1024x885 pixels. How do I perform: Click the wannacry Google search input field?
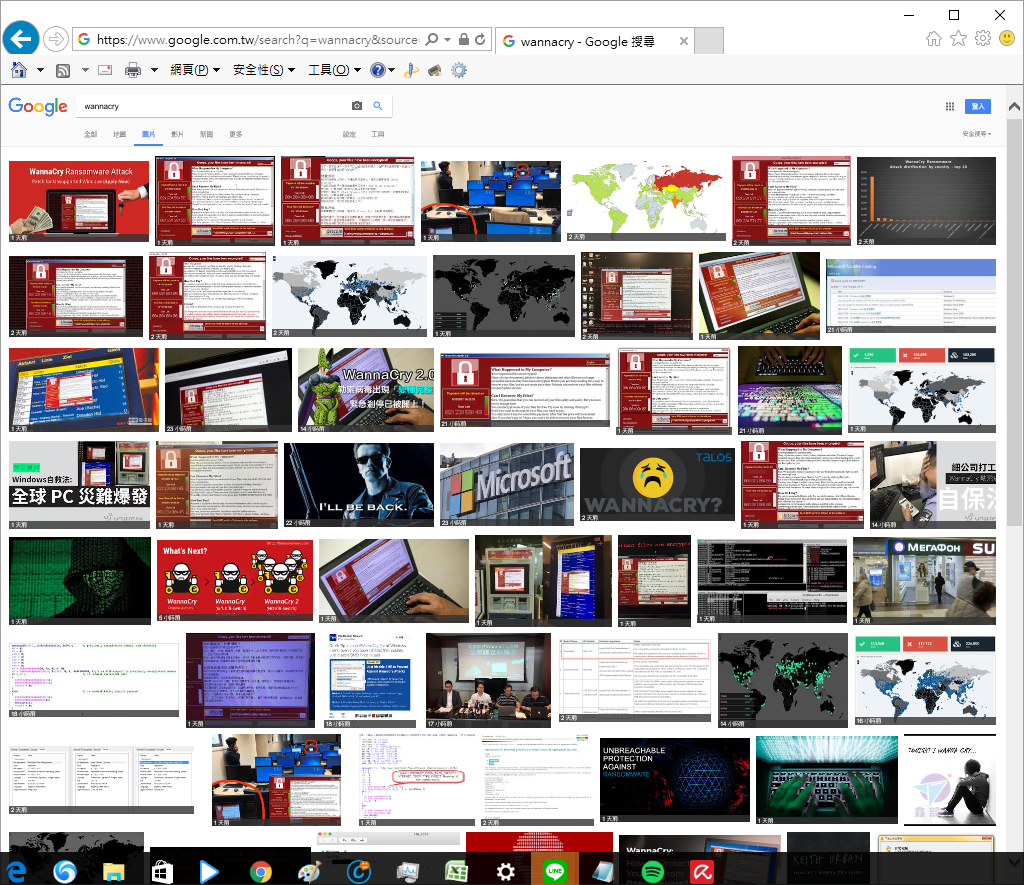point(216,106)
